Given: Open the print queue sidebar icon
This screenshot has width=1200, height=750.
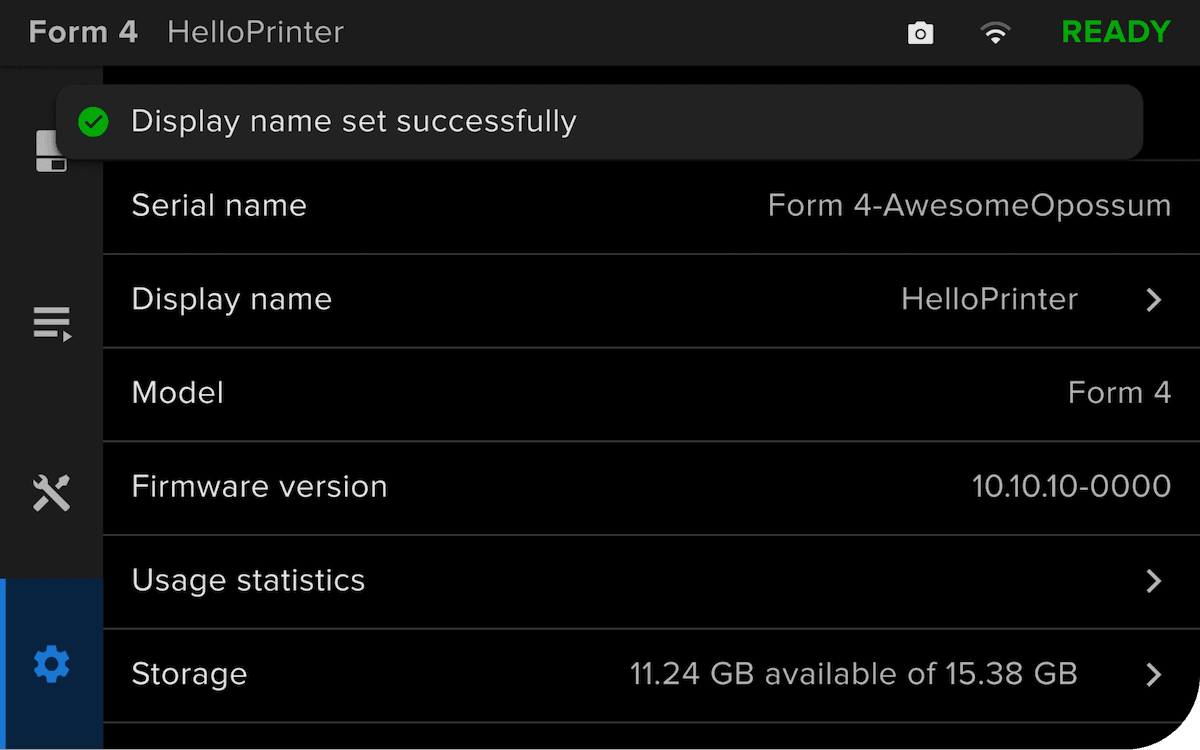Looking at the screenshot, I should coord(52,324).
